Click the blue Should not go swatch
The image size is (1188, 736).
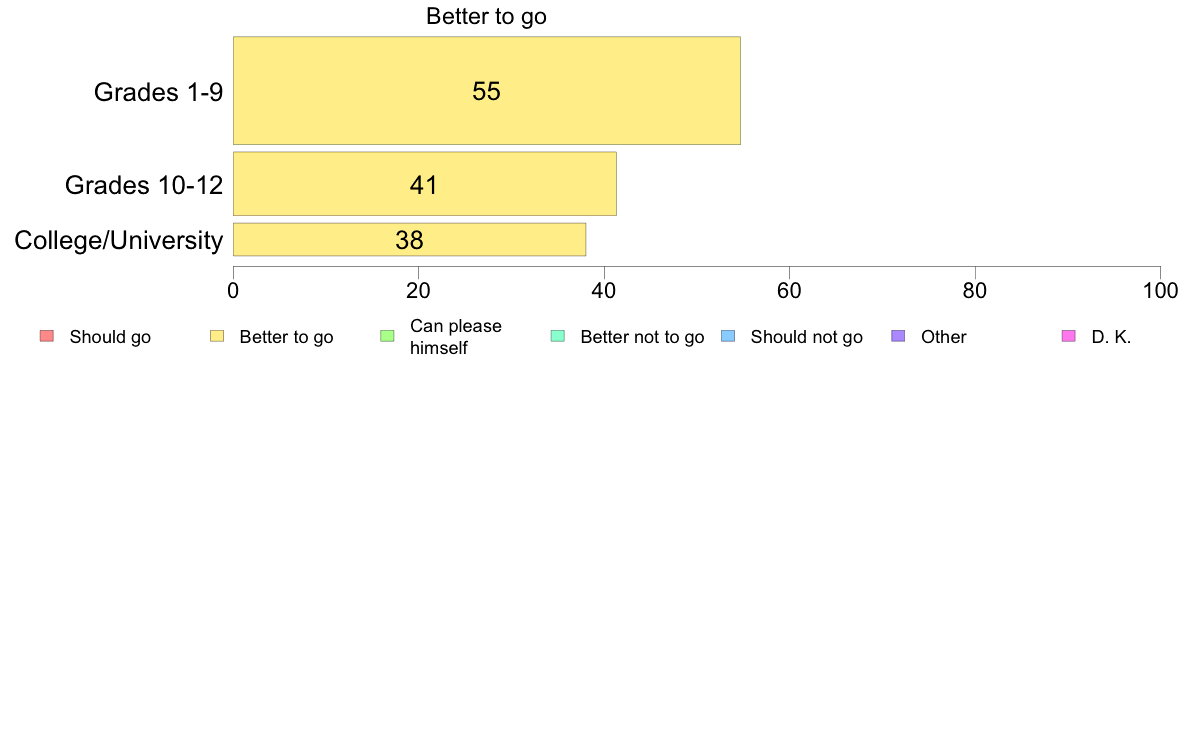point(728,337)
